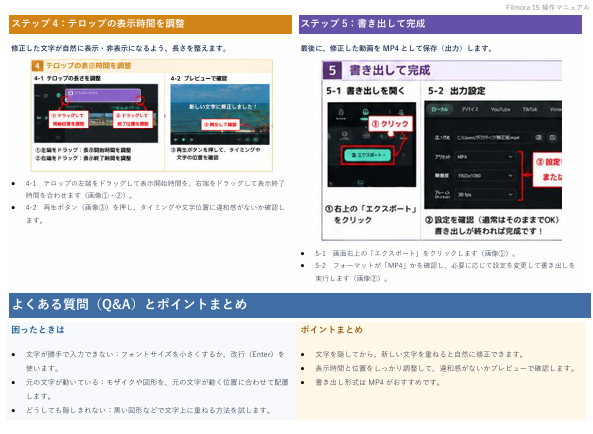
Task: Click the bullet 表示時間と位置をしっかり調整して
Action: 445,368
